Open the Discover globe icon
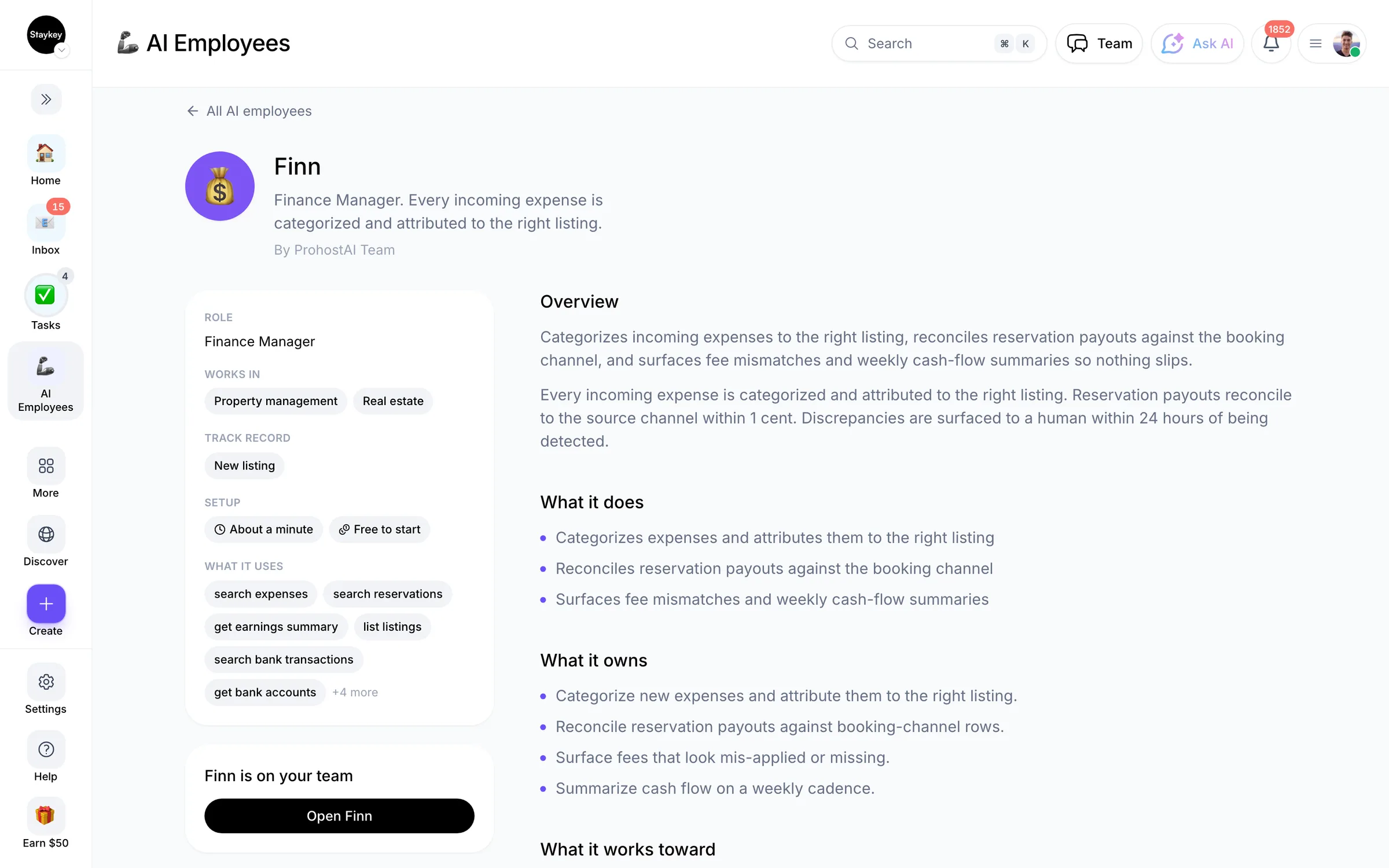The height and width of the screenshot is (868, 1389). [x=46, y=534]
